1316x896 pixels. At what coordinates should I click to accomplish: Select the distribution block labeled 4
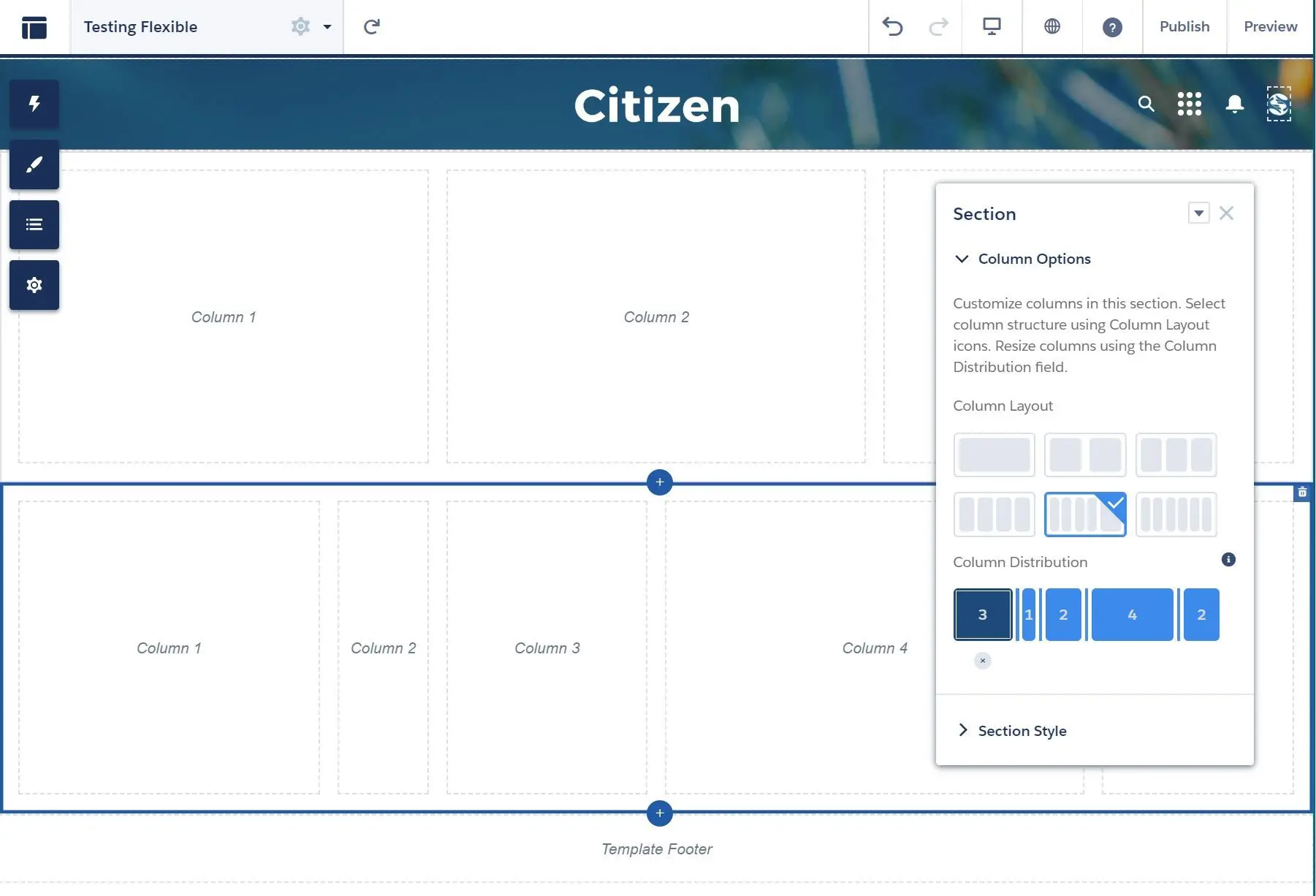click(x=1132, y=615)
